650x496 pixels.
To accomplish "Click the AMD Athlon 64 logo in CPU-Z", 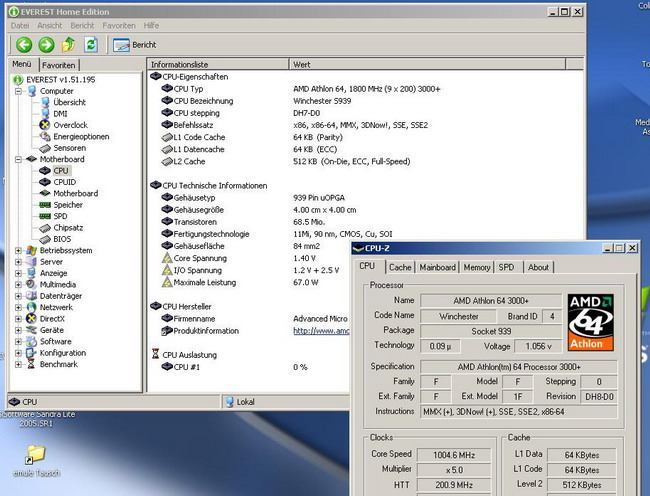I will [591, 322].
